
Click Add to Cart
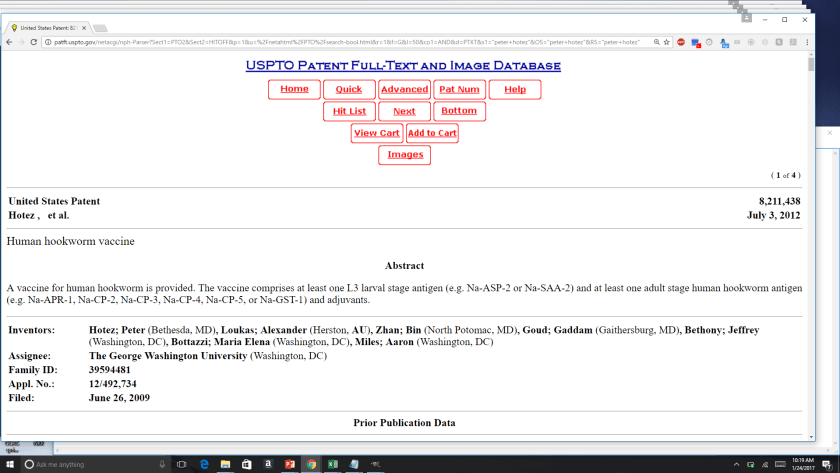pos(432,133)
